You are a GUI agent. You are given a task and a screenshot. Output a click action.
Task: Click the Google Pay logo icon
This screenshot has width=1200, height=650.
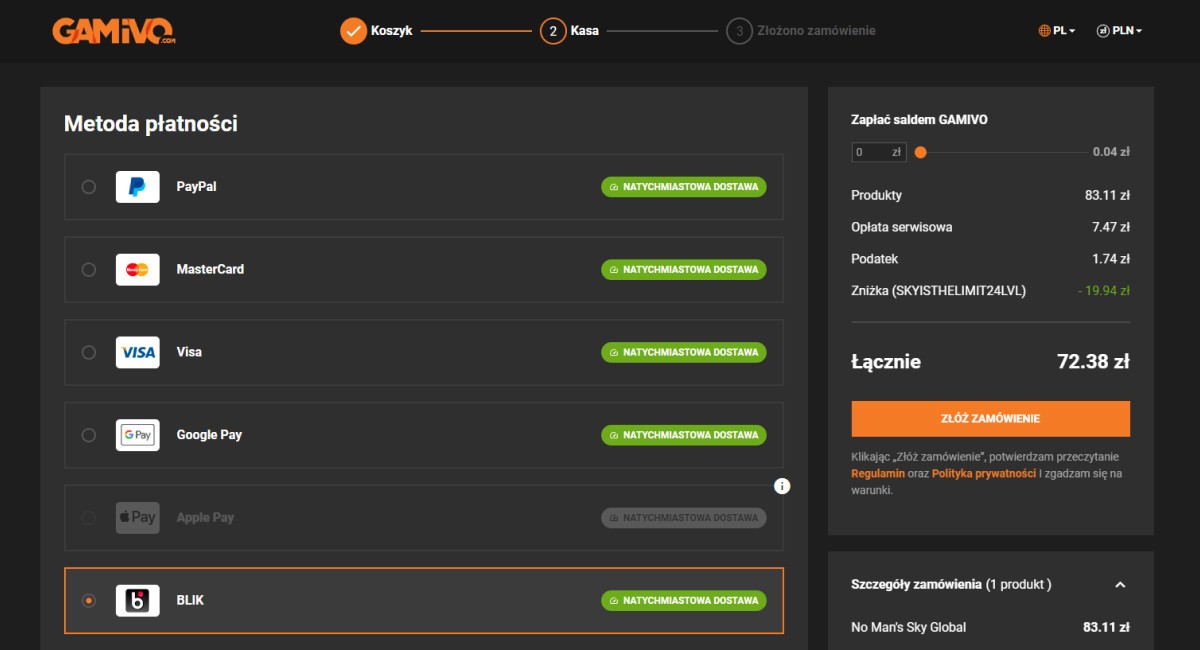point(137,435)
